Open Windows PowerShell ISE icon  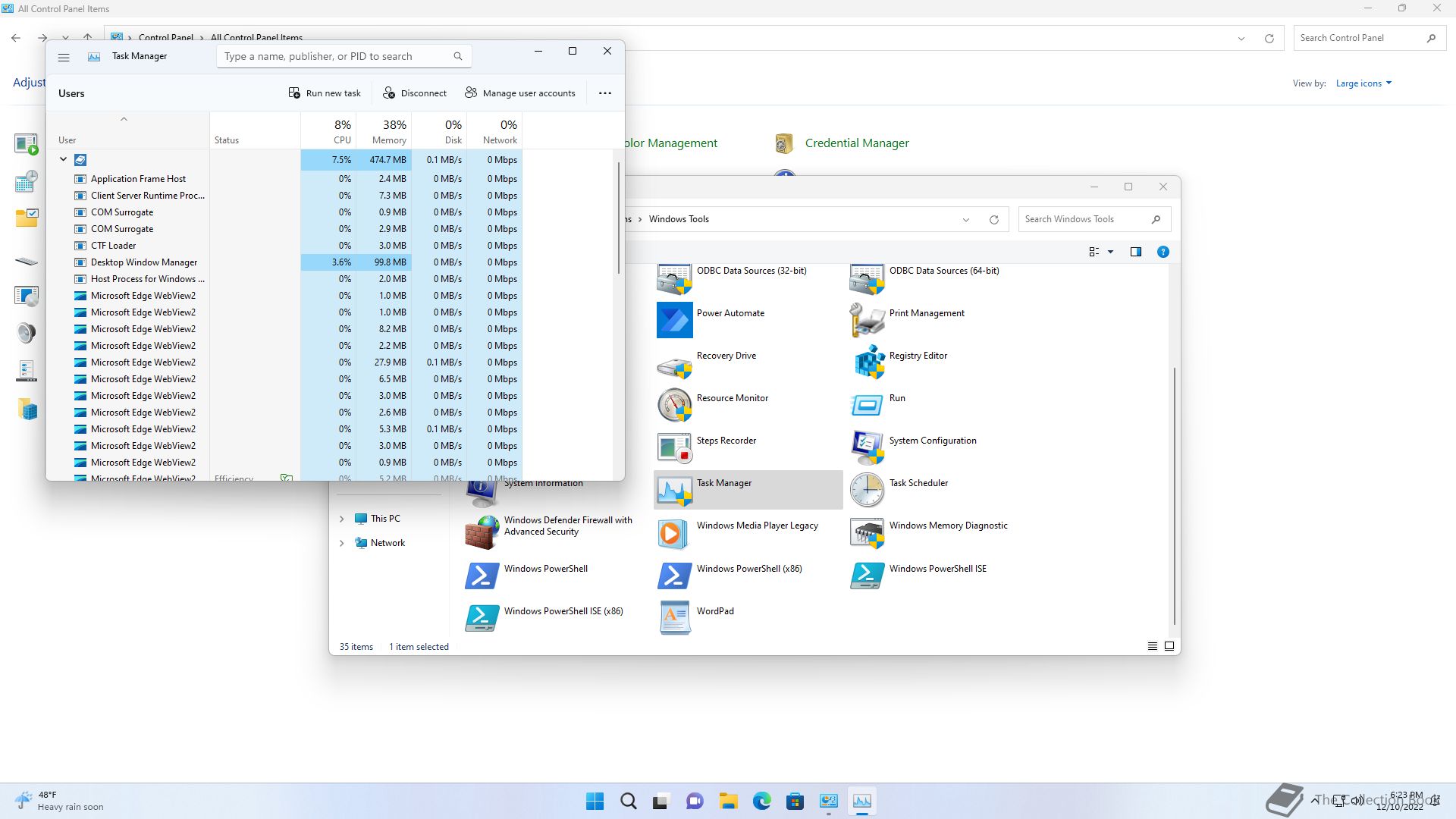pyautogui.click(x=867, y=576)
